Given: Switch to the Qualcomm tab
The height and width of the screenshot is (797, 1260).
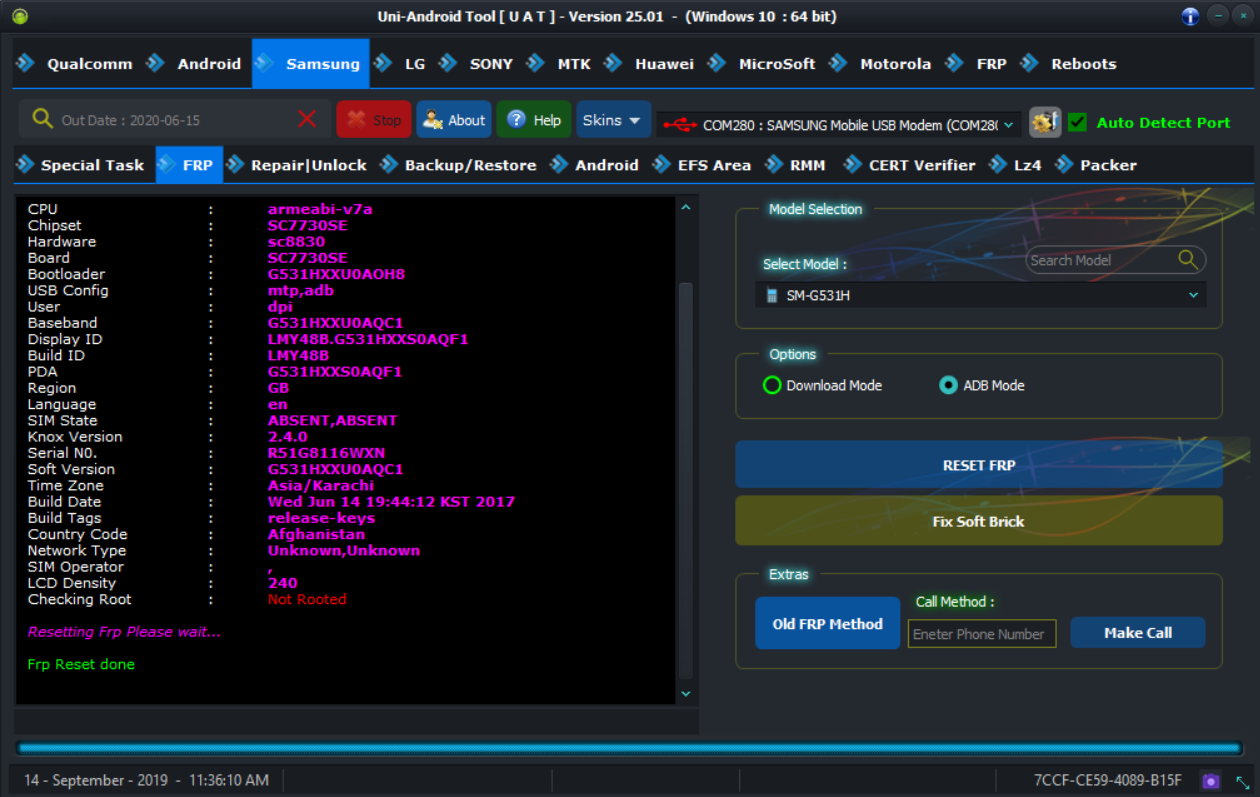Looking at the screenshot, I should coord(88,64).
